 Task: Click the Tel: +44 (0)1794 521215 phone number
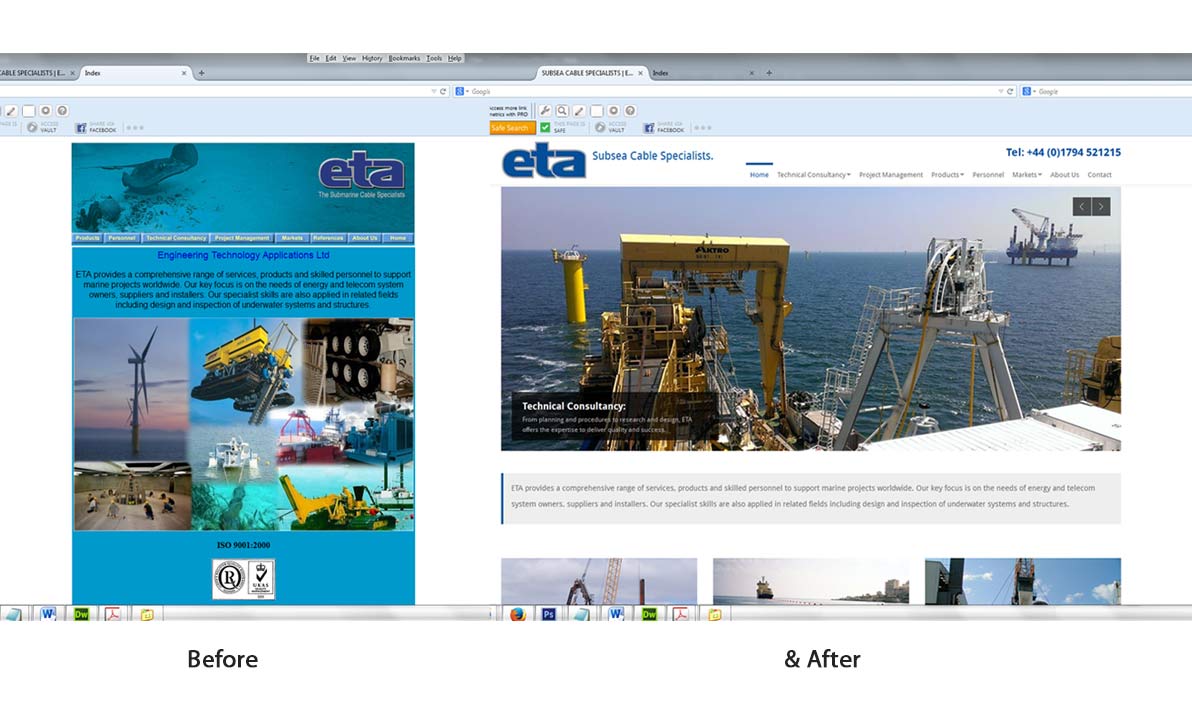point(1063,153)
